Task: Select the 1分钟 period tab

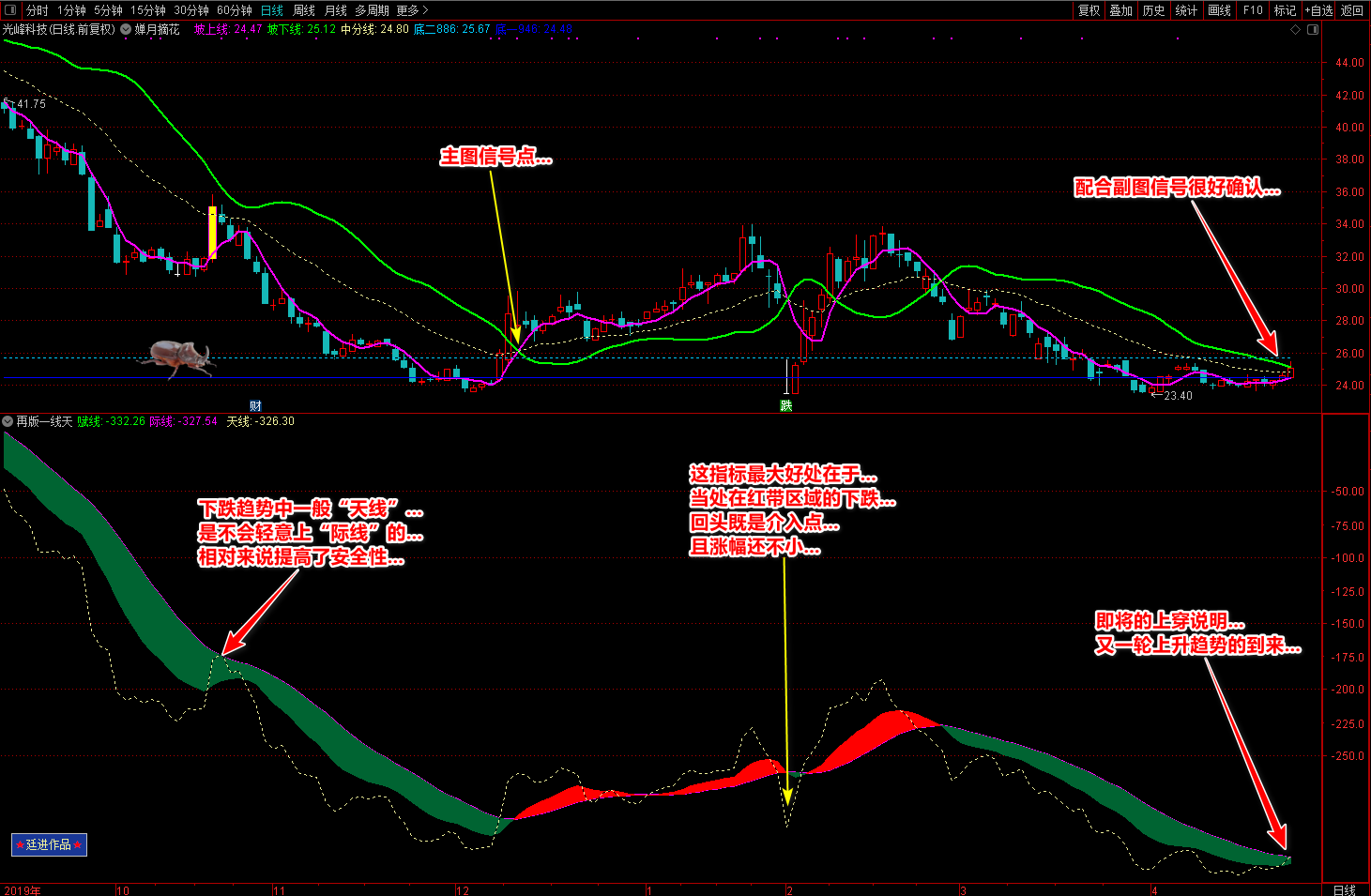Action: (x=71, y=10)
